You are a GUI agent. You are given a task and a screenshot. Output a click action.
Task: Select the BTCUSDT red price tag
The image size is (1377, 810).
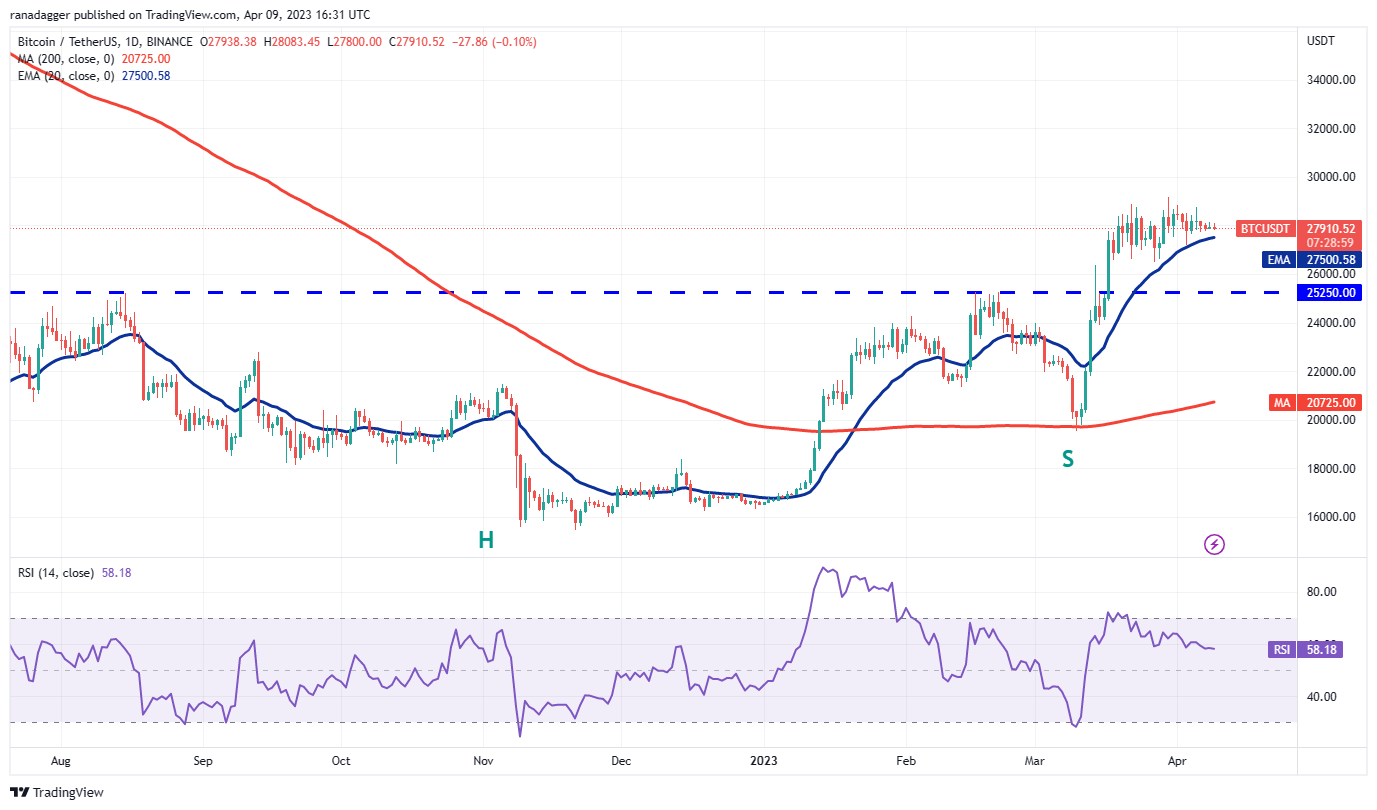click(x=1264, y=228)
